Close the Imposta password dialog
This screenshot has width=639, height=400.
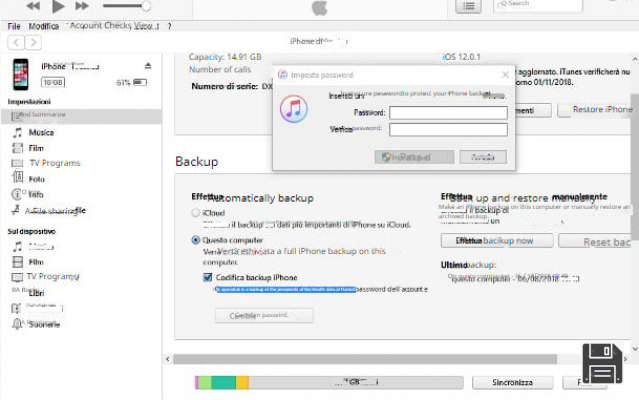pos(505,75)
